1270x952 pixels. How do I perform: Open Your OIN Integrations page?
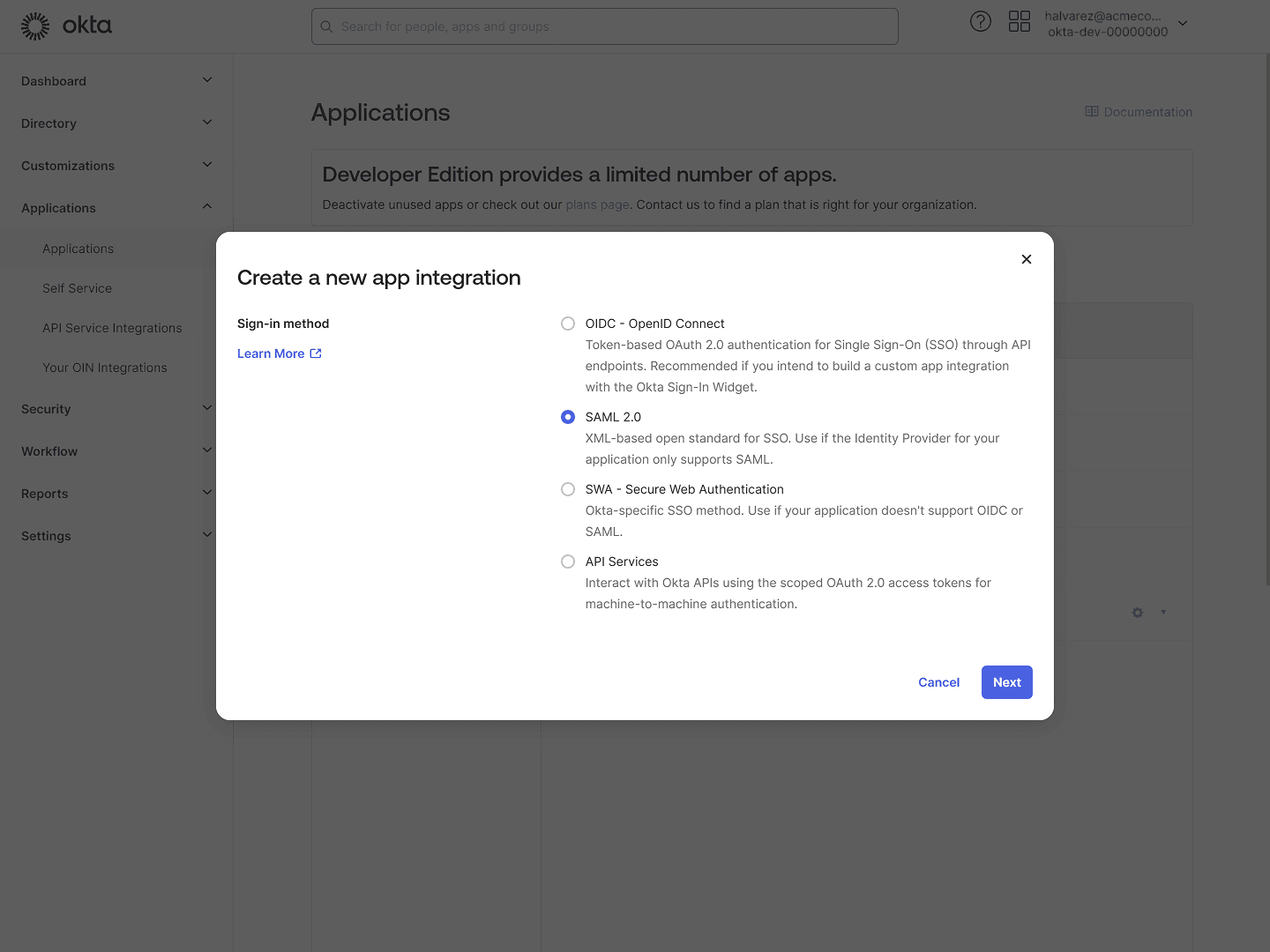point(104,368)
